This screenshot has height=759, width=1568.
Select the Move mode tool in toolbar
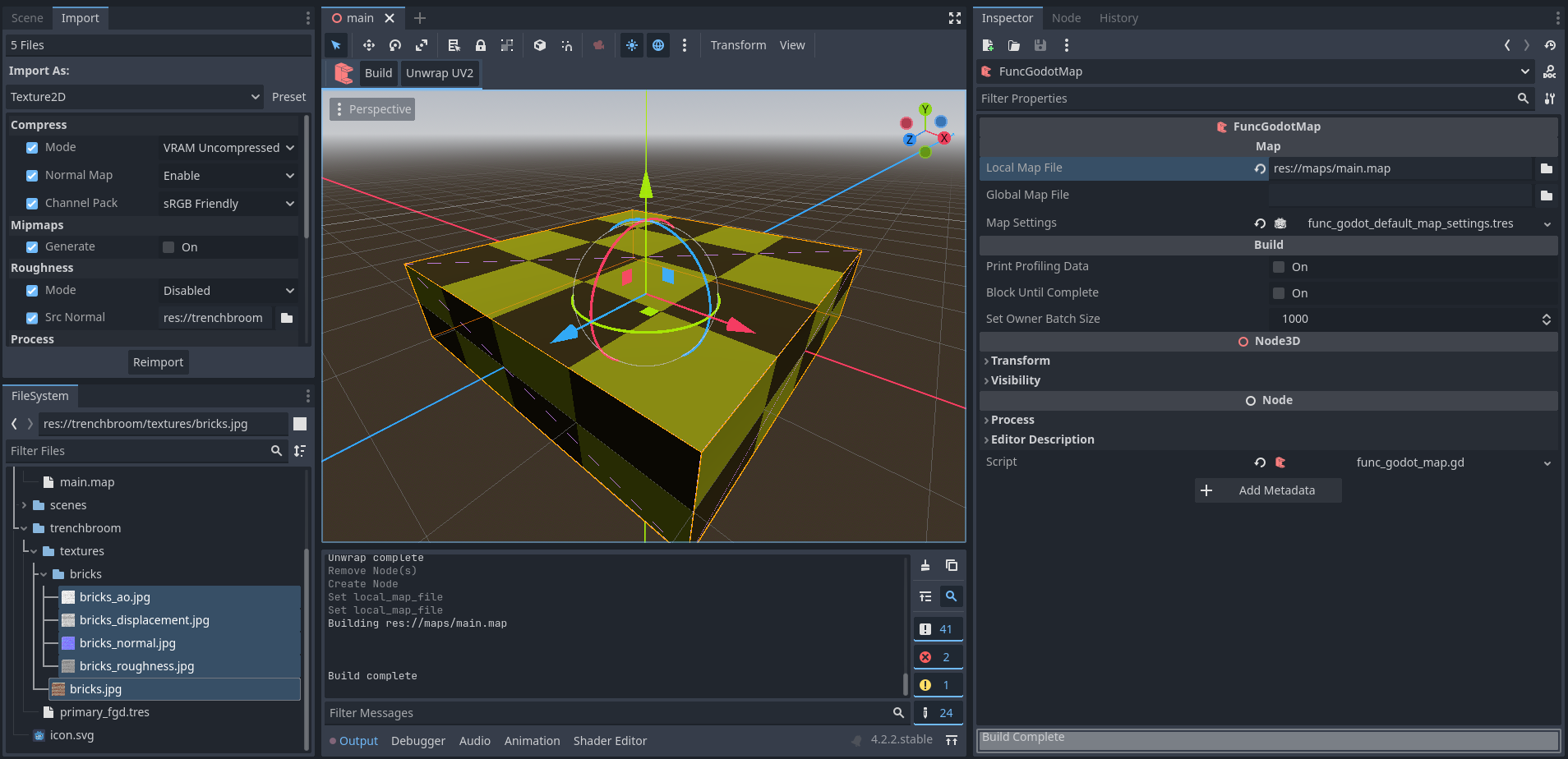coord(368,45)
